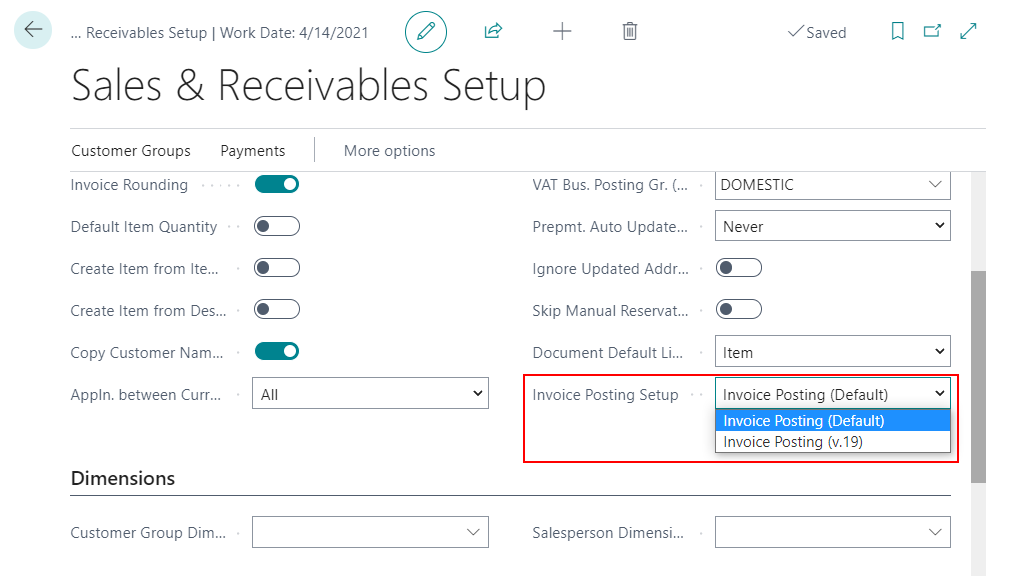Image resolution: width=1027 pixels, height=576 pixels.
Task: Bookmark this page with the bookmark icon
Action: 897,31
